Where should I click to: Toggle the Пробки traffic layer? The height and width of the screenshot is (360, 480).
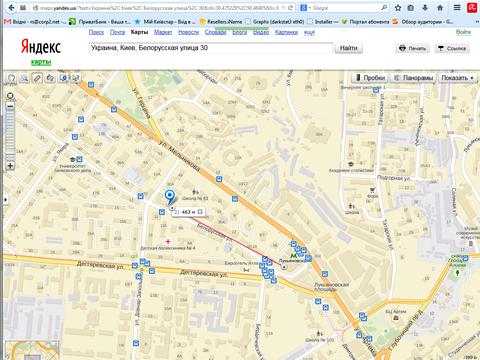[370, 78]
